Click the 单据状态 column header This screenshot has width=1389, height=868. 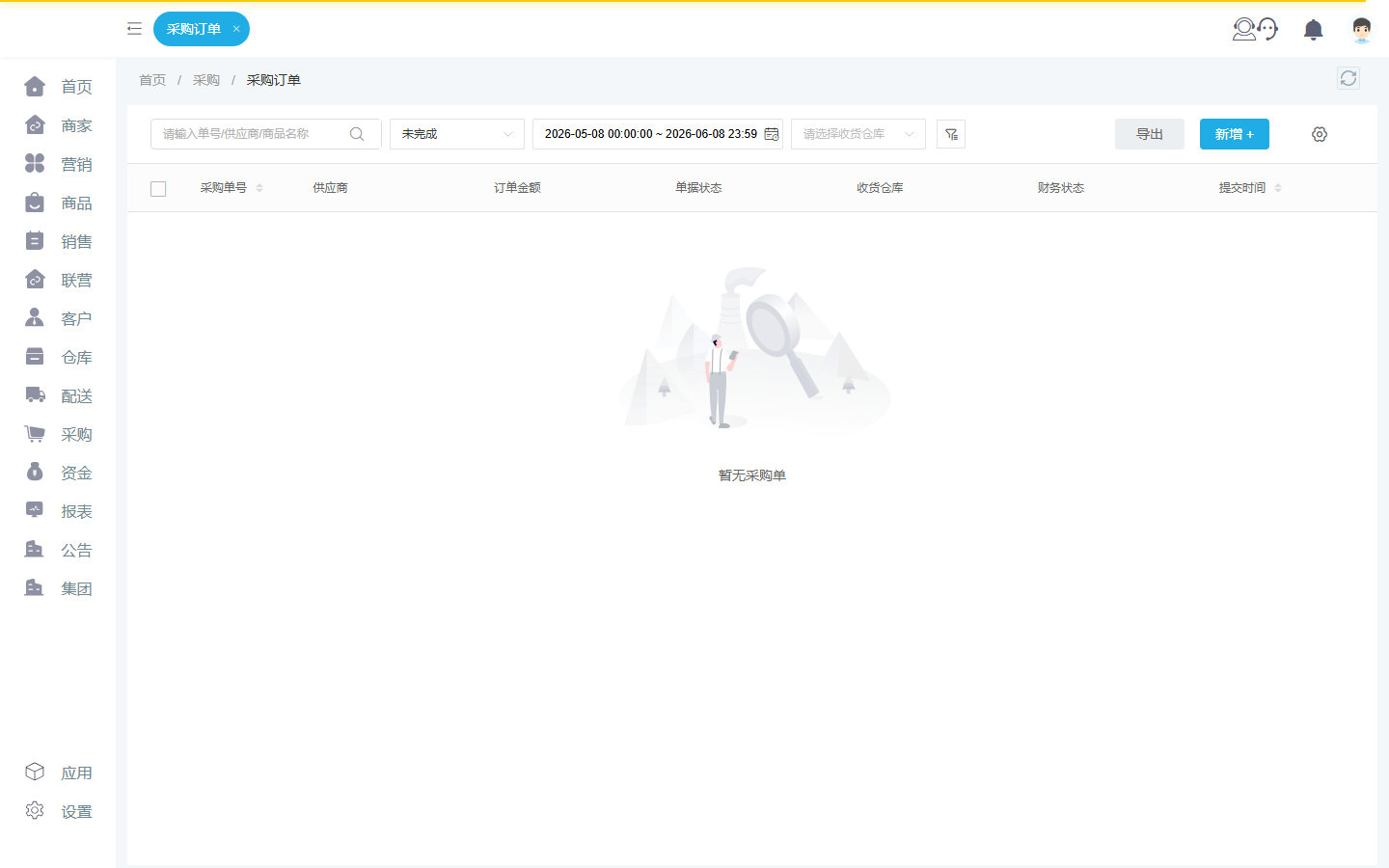click(698, 188)
